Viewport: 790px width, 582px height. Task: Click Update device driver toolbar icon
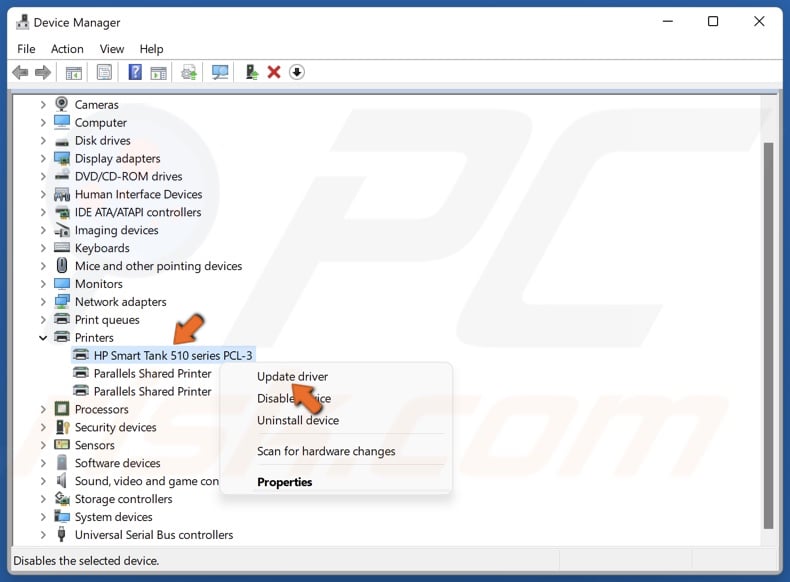(x=252, y=72)
